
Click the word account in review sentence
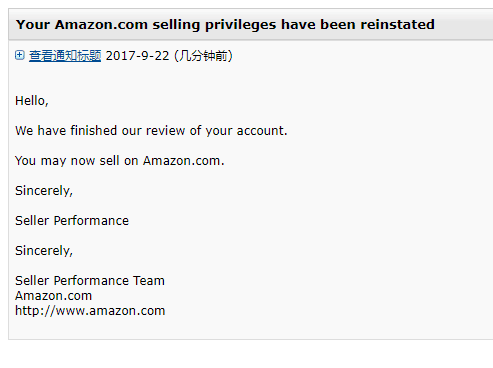(x=262, y=131)
